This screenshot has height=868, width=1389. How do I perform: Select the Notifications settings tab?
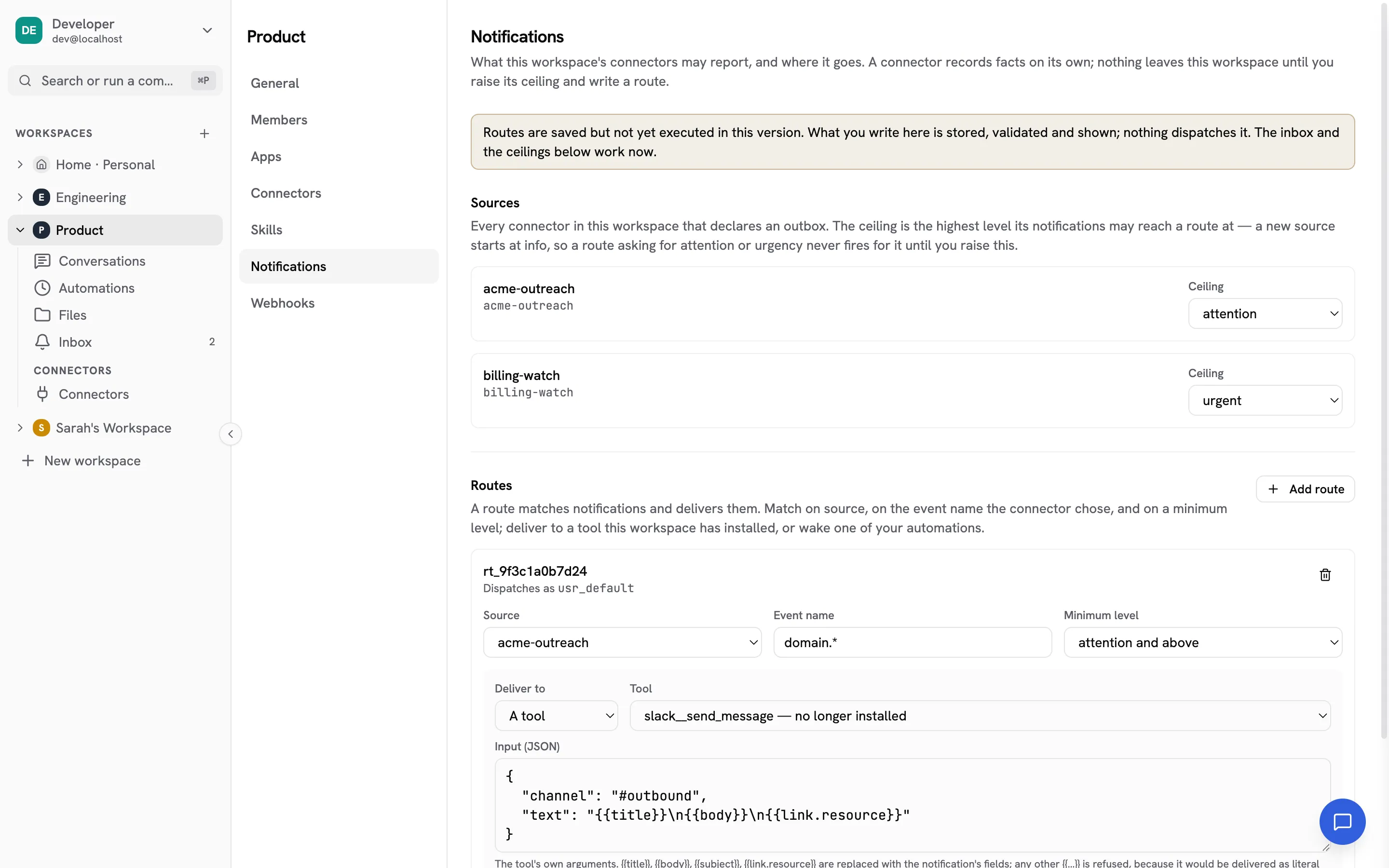pyautogui.click(x=339, y=266)
